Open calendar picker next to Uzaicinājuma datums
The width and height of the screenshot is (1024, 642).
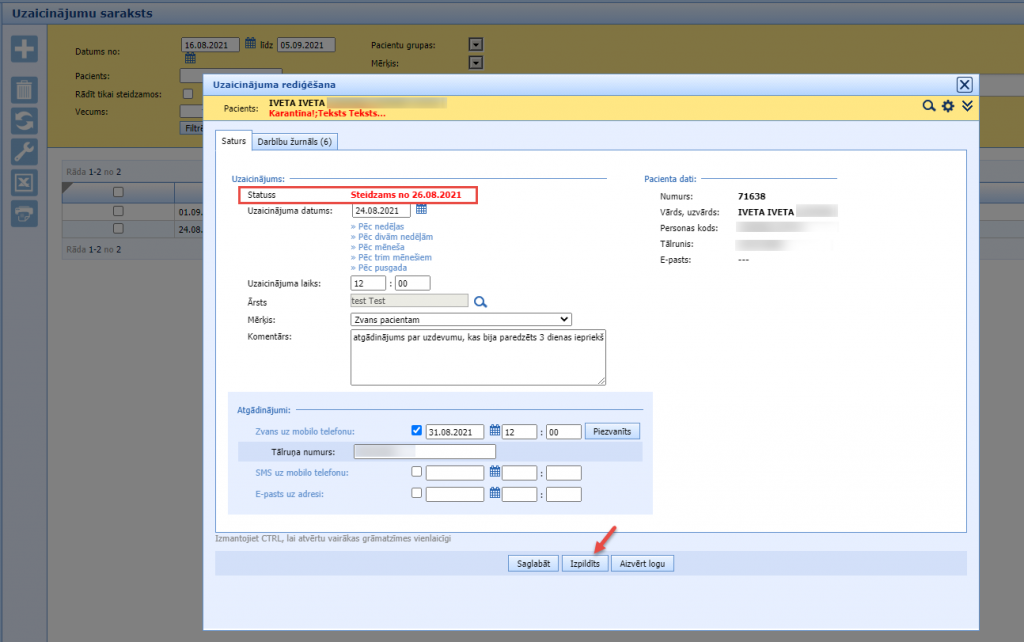point(421,209)
